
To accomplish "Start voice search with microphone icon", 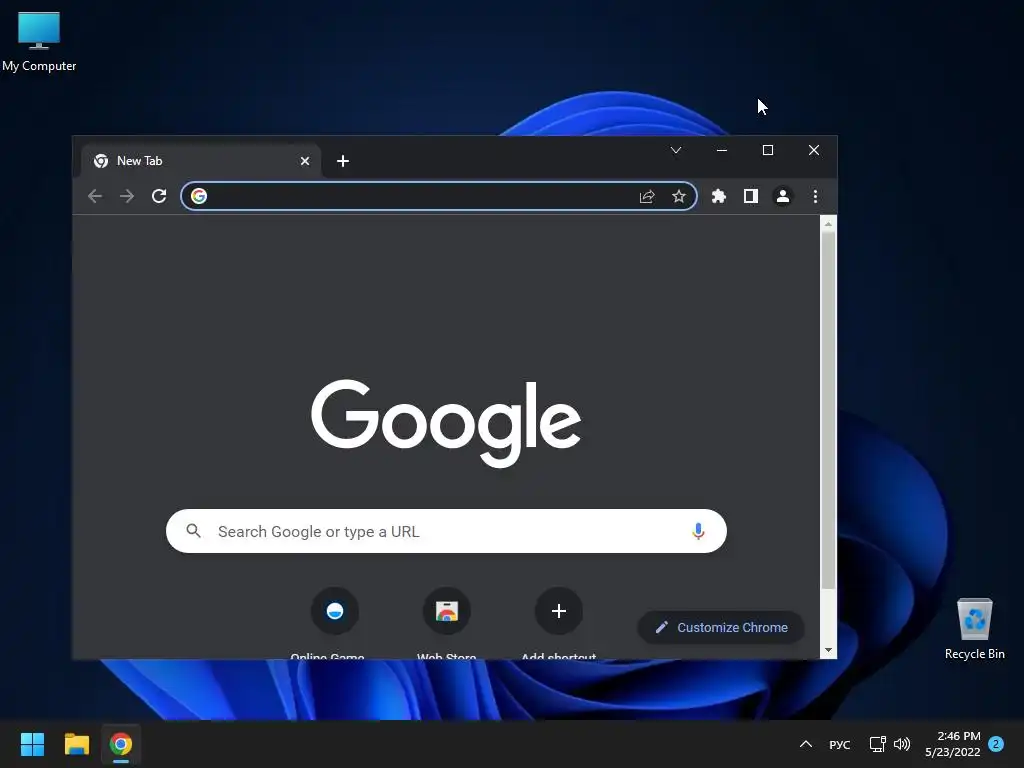I will (x=698, y=531).
